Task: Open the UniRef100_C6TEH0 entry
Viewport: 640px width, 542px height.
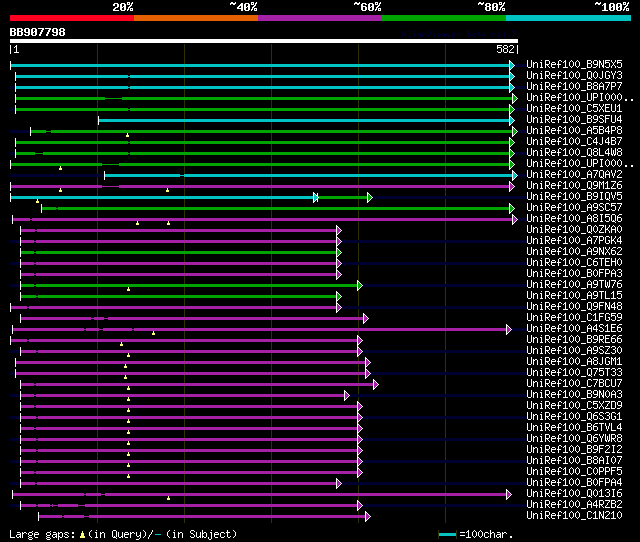Action: (x=574, y=263)
